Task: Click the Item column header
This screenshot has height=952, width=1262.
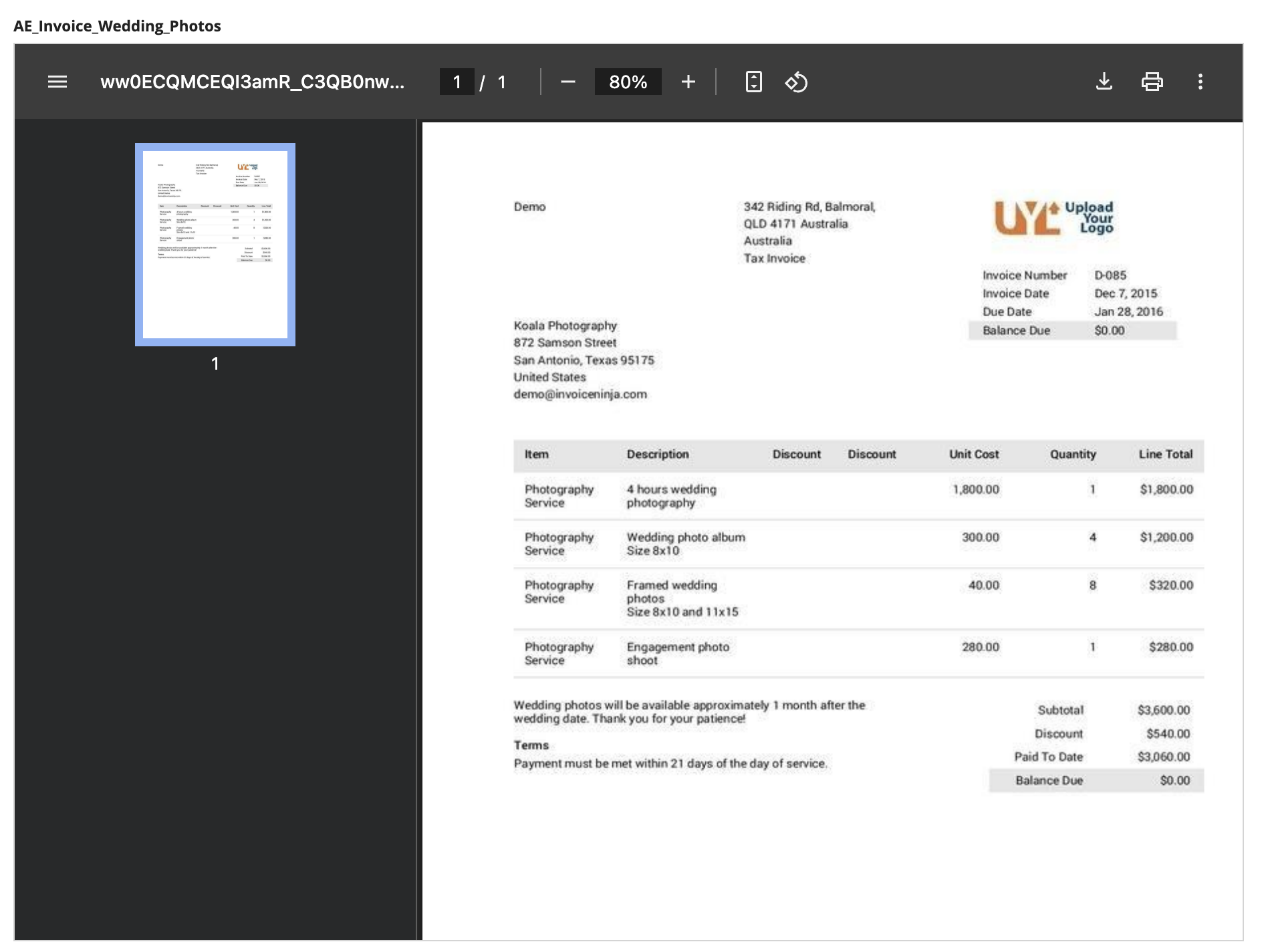Action: tap(536, 455)
